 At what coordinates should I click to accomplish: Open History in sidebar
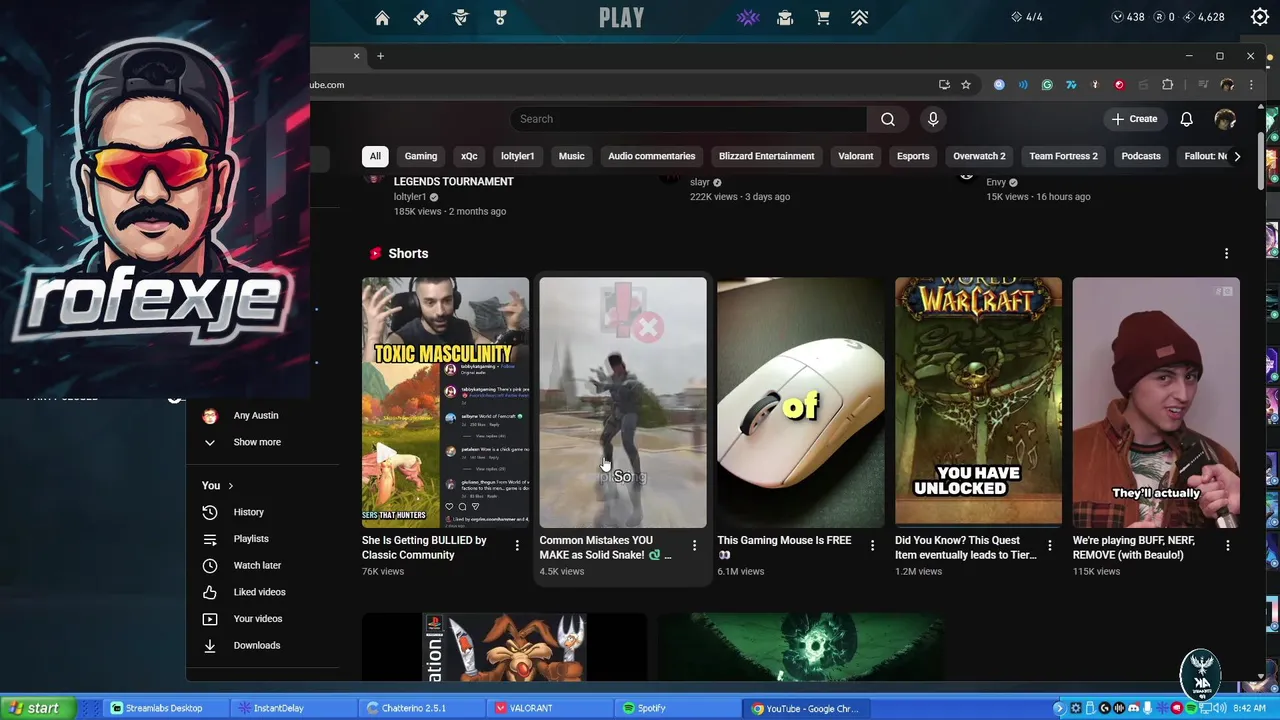(x=248, y=512)
